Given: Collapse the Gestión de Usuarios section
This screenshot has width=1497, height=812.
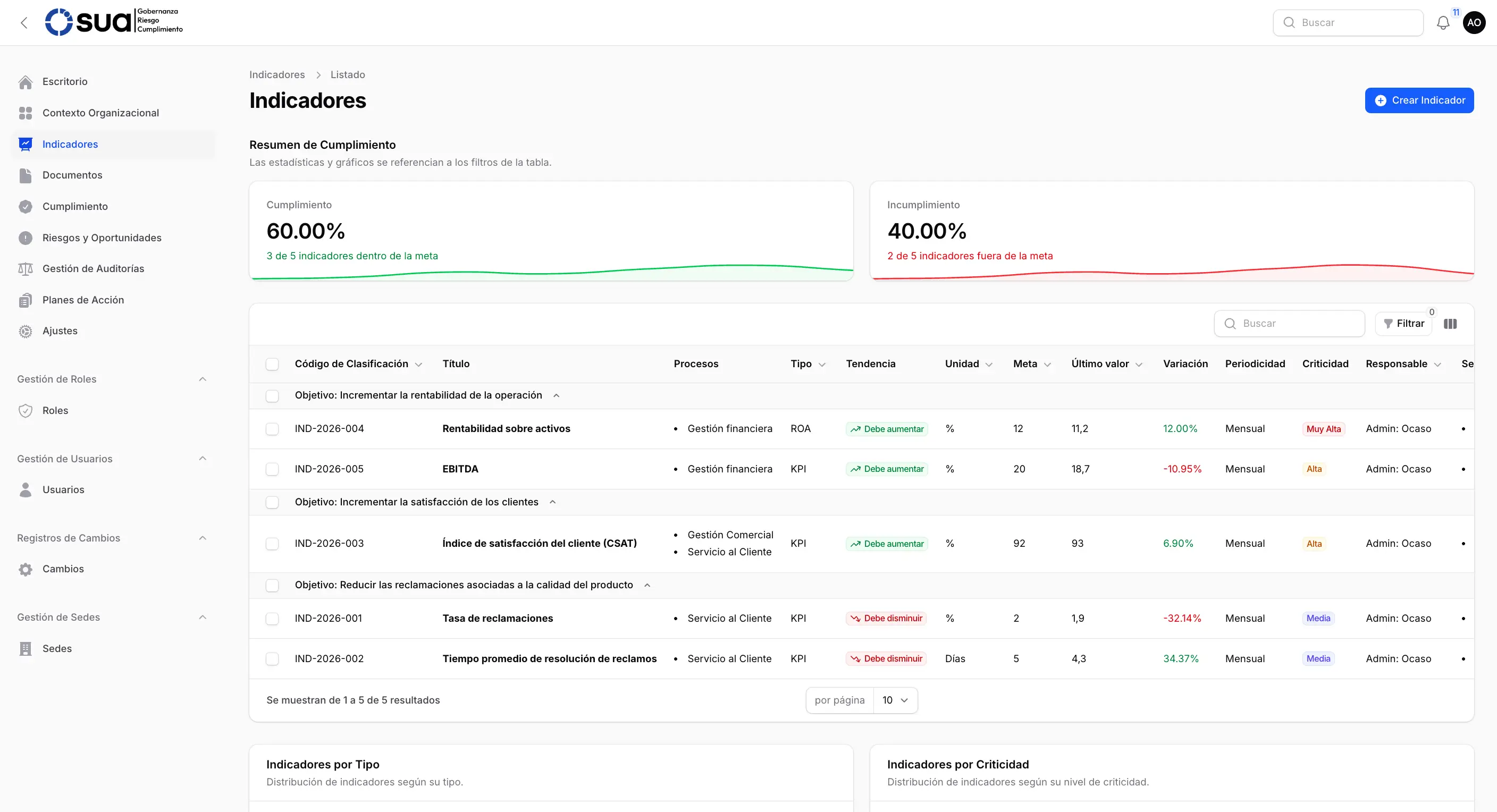Looking at the screenshot, I should (x=202, y=458).
